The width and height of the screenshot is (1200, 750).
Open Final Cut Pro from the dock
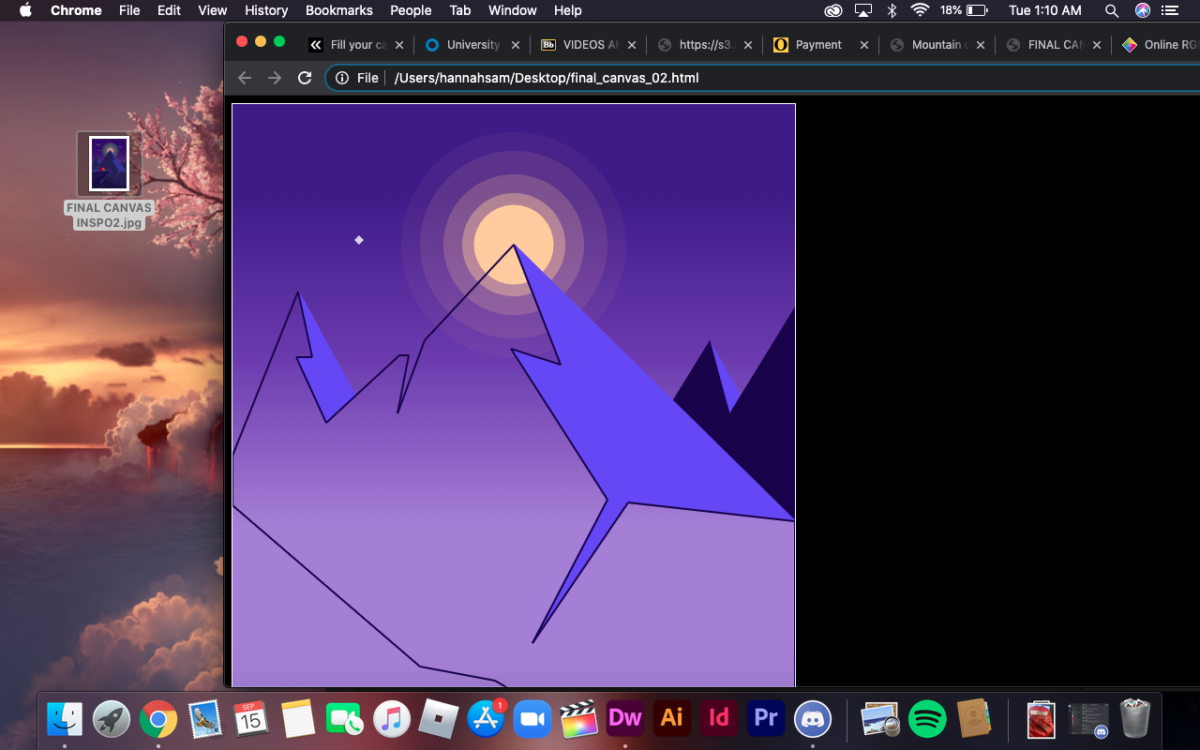tap(578, 718)
